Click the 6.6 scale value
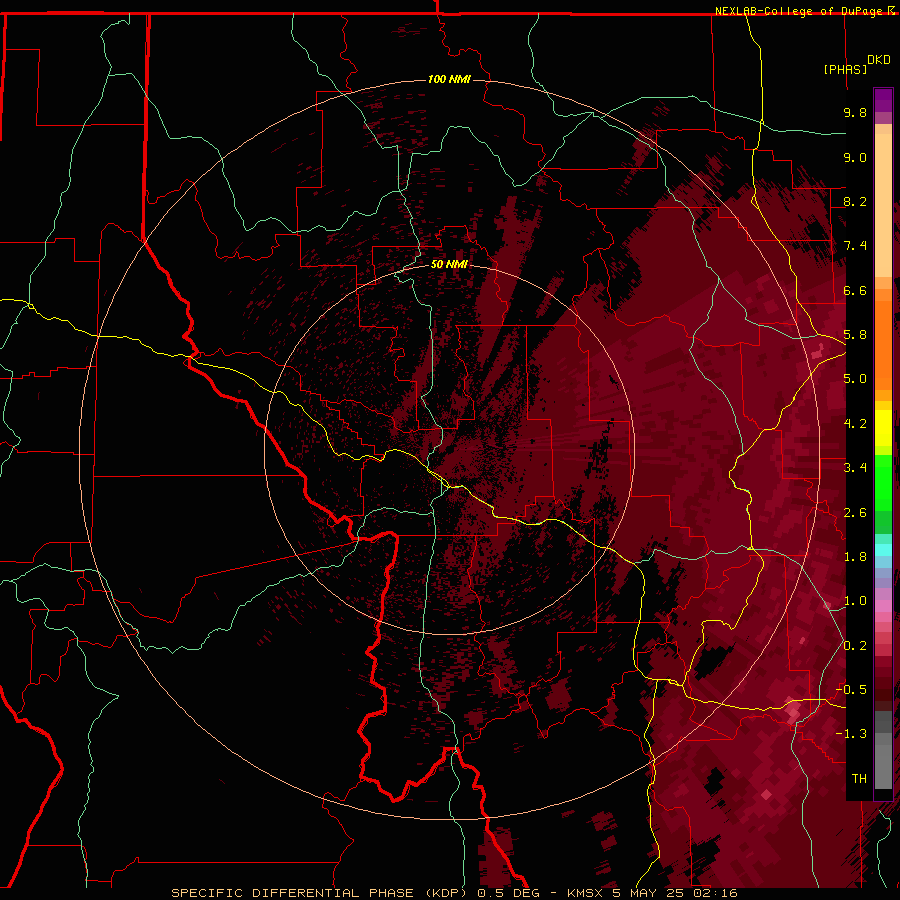 855,290
